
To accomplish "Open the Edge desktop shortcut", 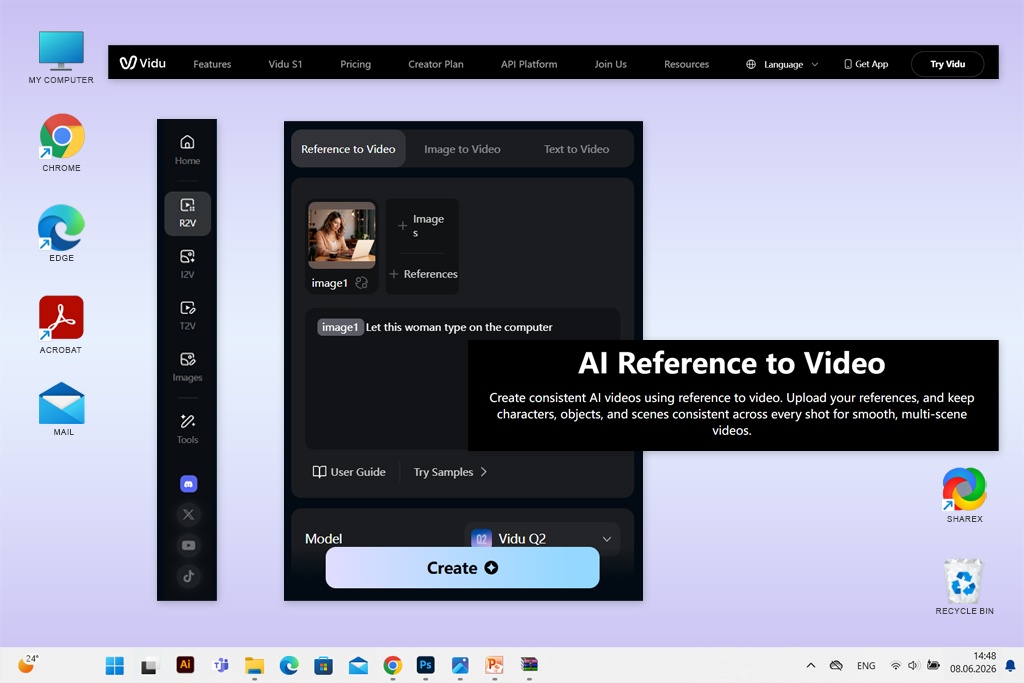I will (61, 234).
